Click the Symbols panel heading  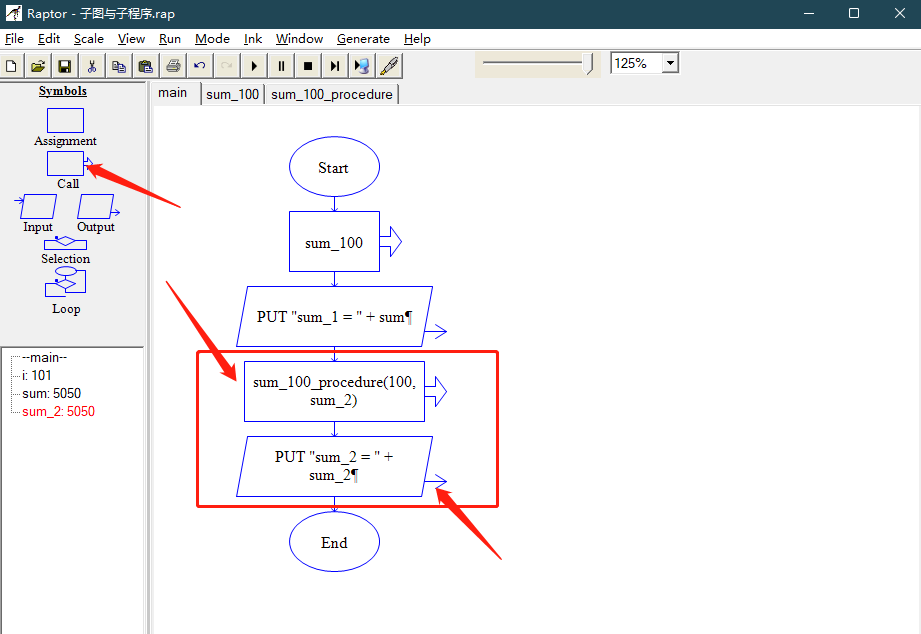click(63, 91)
